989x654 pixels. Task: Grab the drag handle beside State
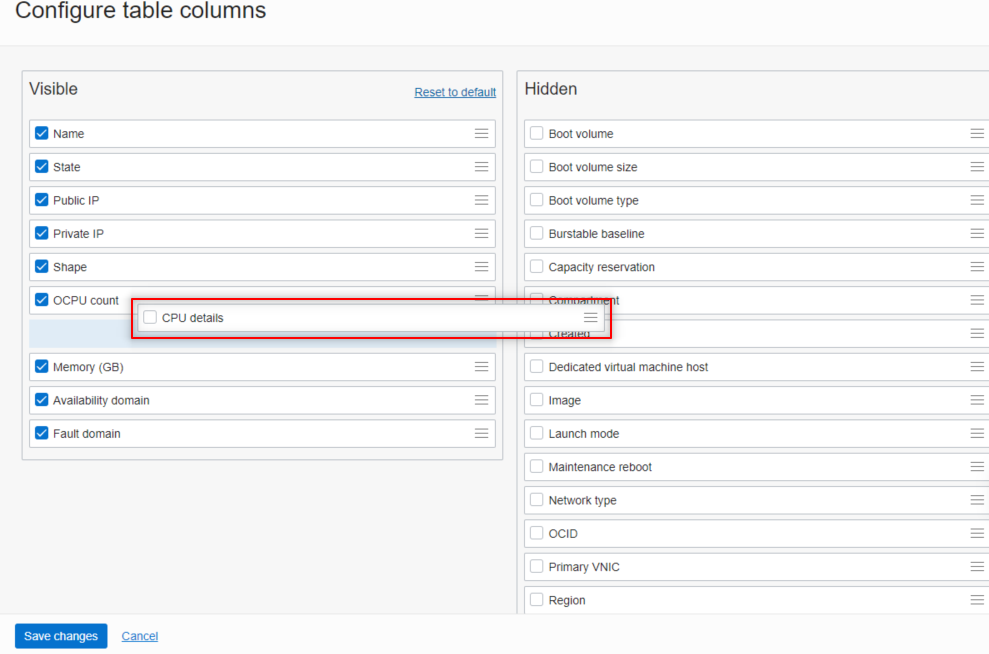click(481, 167)
